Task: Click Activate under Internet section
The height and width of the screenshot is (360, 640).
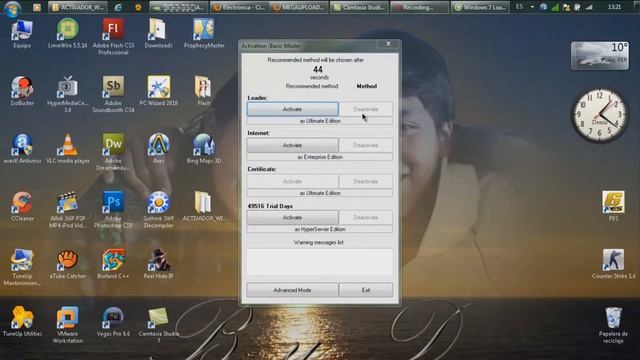Action: point(292,145)
